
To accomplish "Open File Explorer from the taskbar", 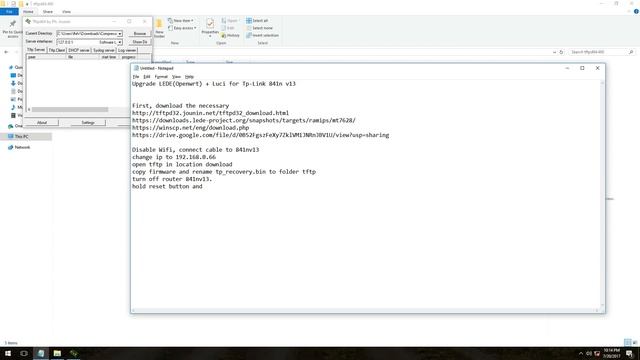I will click(x=57, y=353).
